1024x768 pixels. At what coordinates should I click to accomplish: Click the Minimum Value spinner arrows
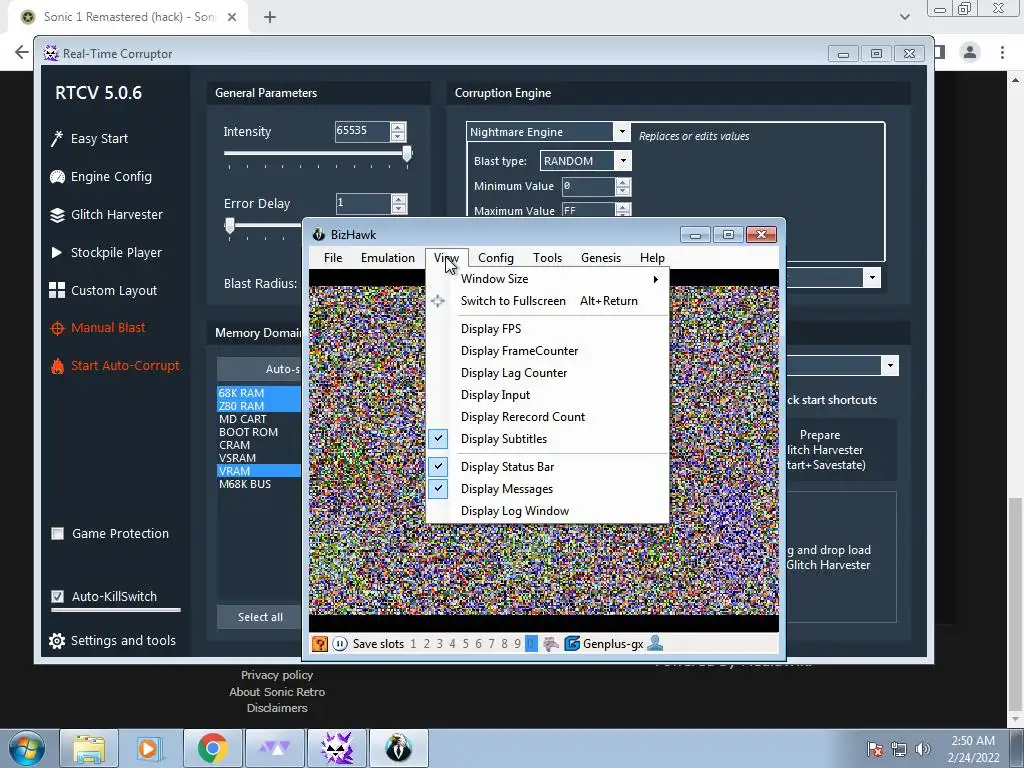pos(622,186)
